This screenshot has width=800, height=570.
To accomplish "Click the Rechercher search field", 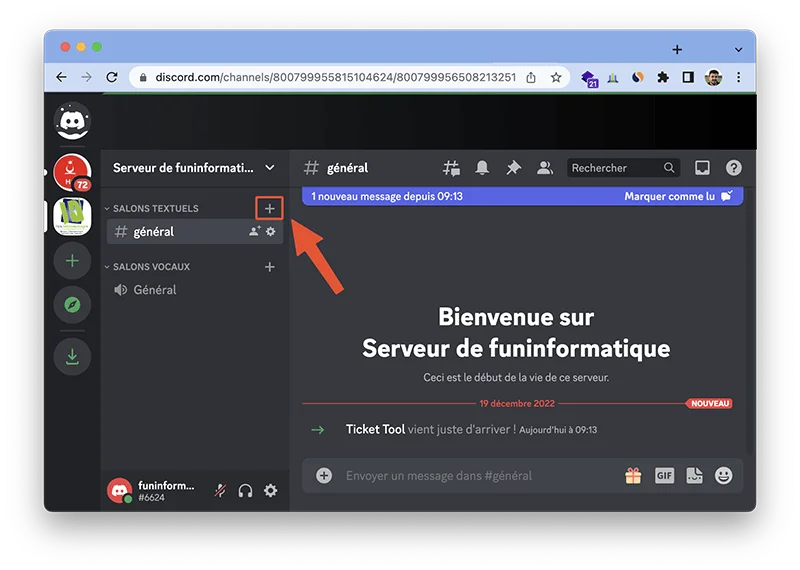I will click(x=615, y=168).
